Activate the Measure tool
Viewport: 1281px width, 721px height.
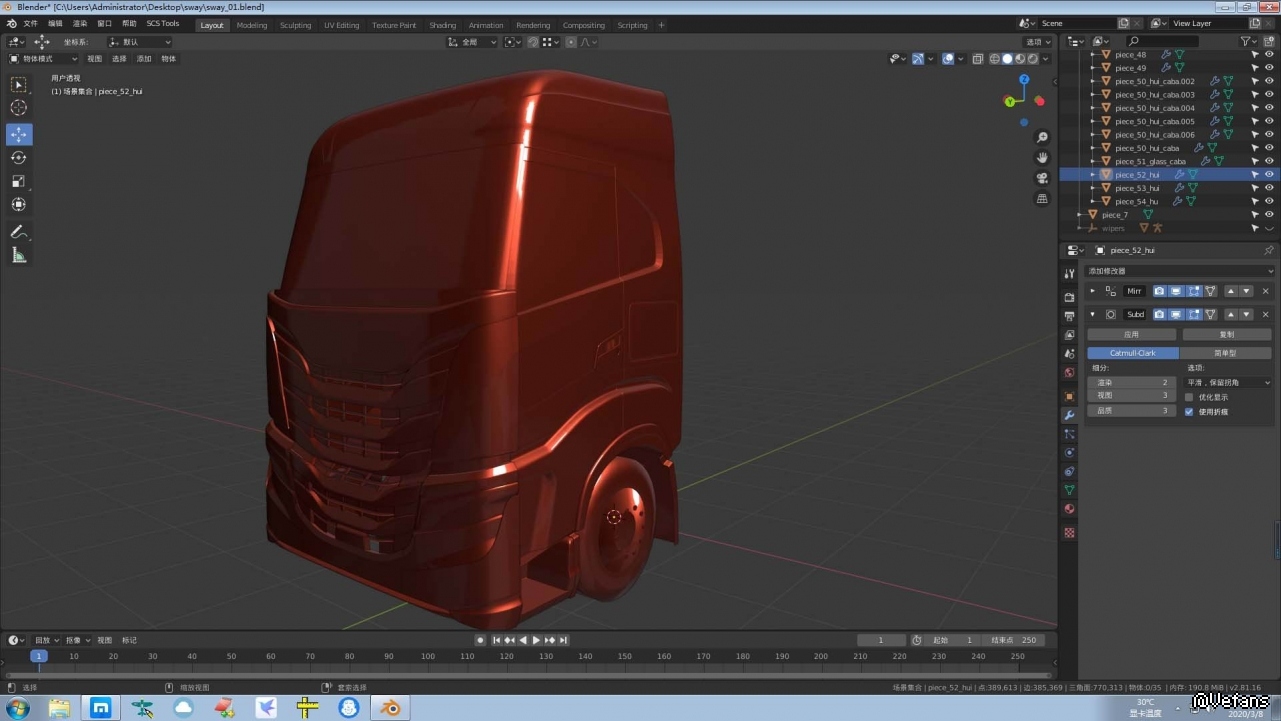tap(19, 256)
